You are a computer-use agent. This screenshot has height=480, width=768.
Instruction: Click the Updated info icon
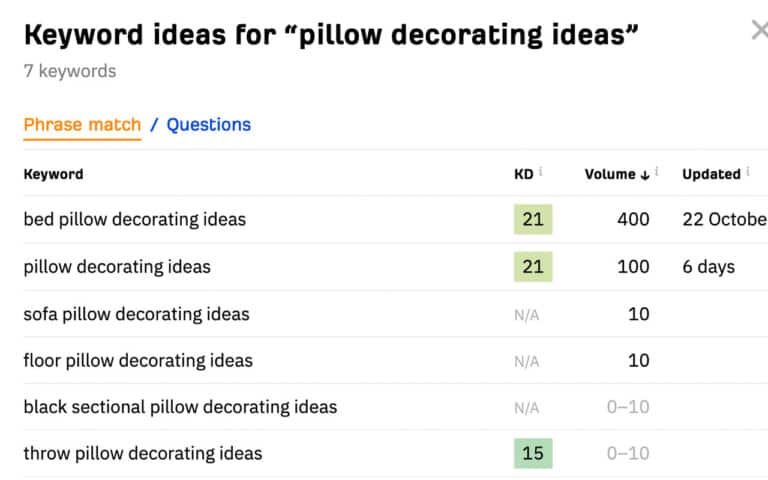[x=749, y=172]
